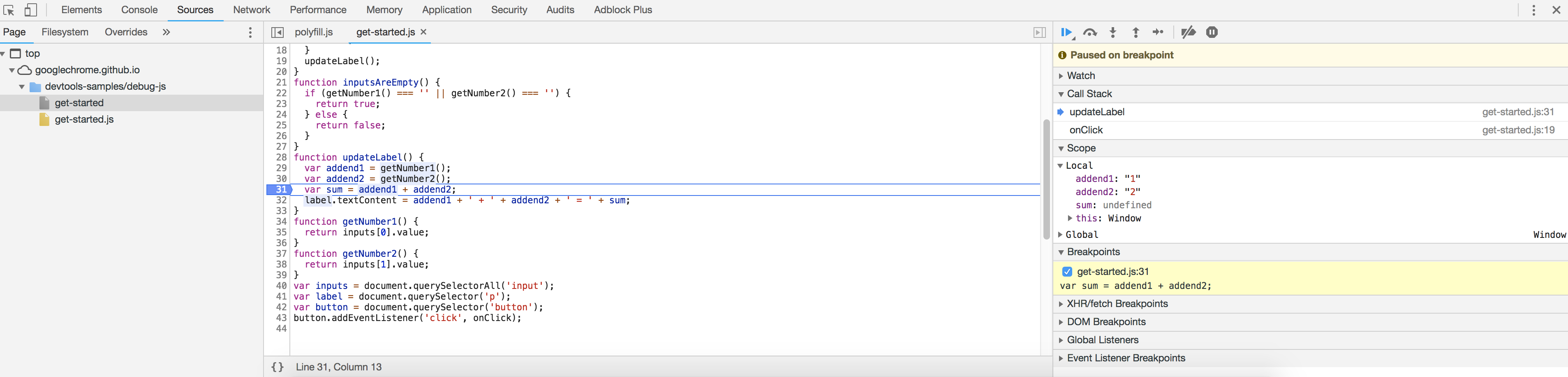1568x377 pixels.
Task: Switch to the Filesystem navigator tab
Action: click(x=65, y=32)
